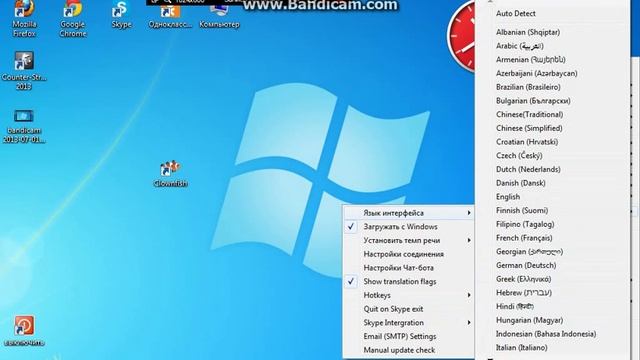The width and height of the screenshot is (640, 360).
Task: Expand the Язык интерфейса submenu
Action: click(x=409, y=213)
